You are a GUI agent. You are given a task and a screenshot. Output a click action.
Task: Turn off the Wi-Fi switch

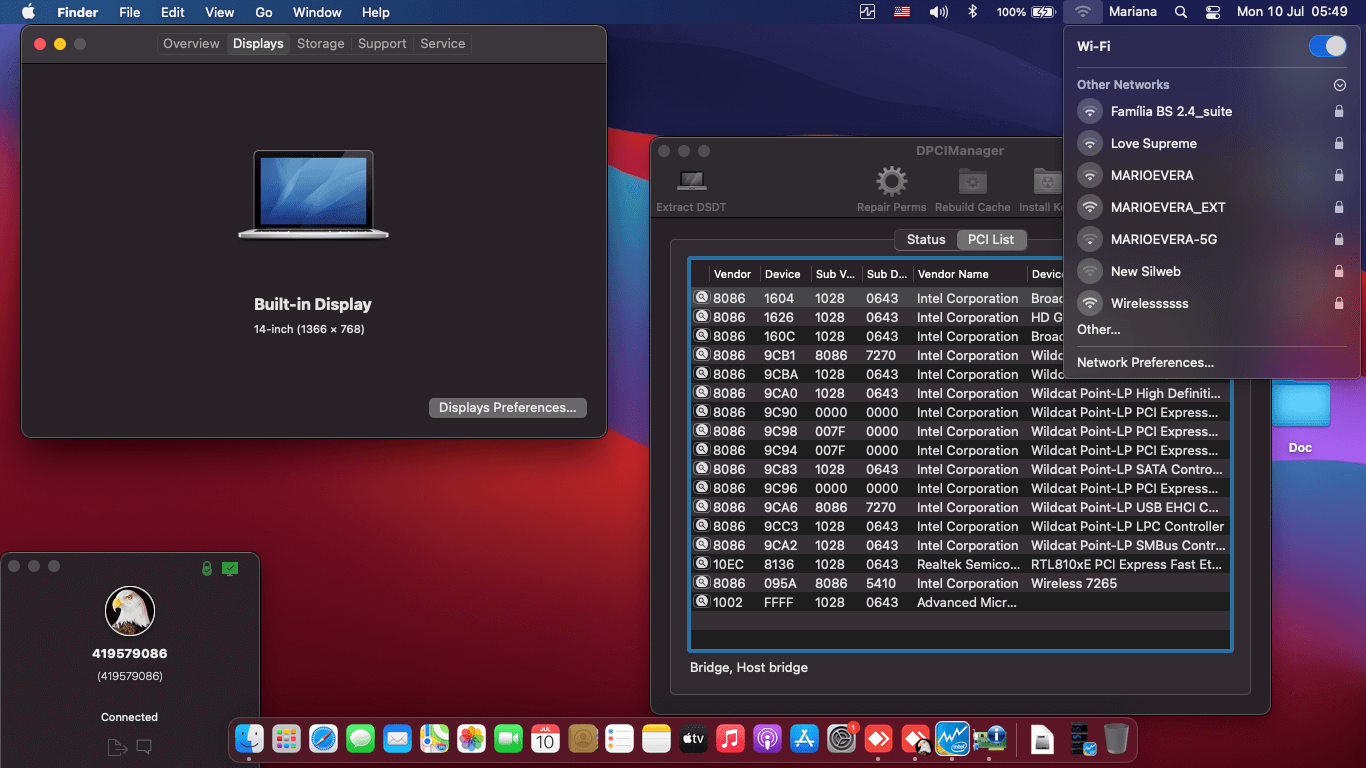pos(1328,46)
